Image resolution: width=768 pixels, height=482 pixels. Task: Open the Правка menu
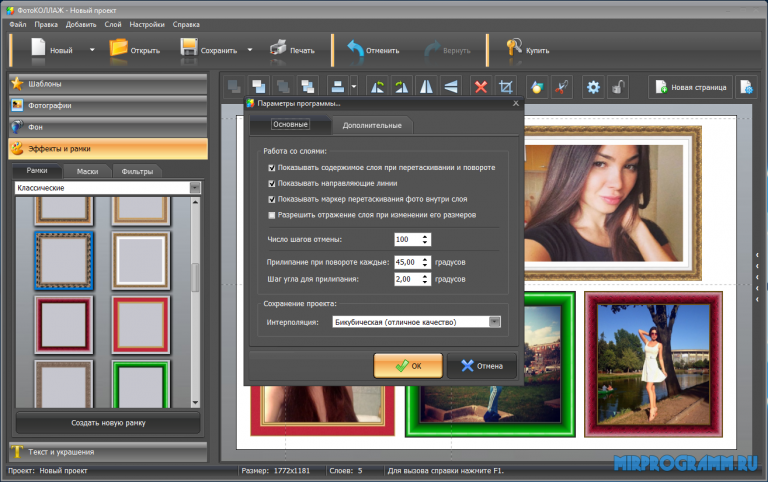[46, 24]
